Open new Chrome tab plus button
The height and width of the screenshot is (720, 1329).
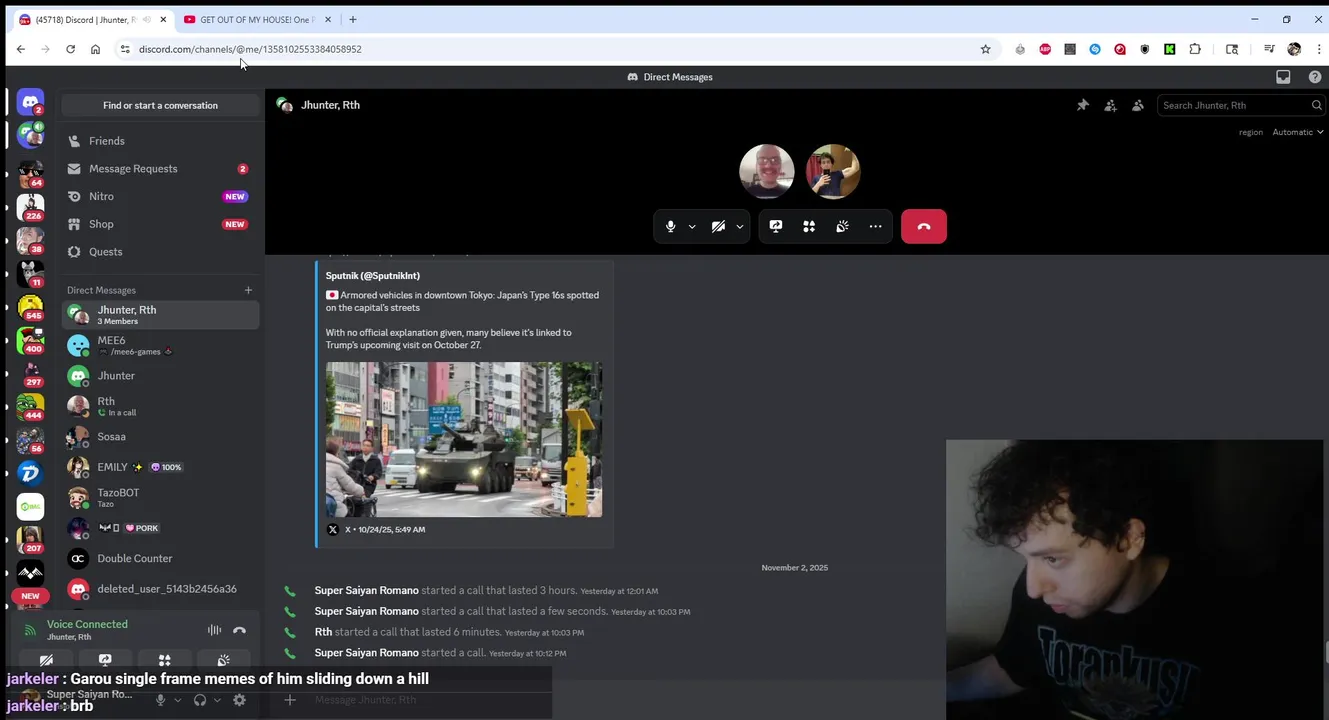[x=352, y=20]
